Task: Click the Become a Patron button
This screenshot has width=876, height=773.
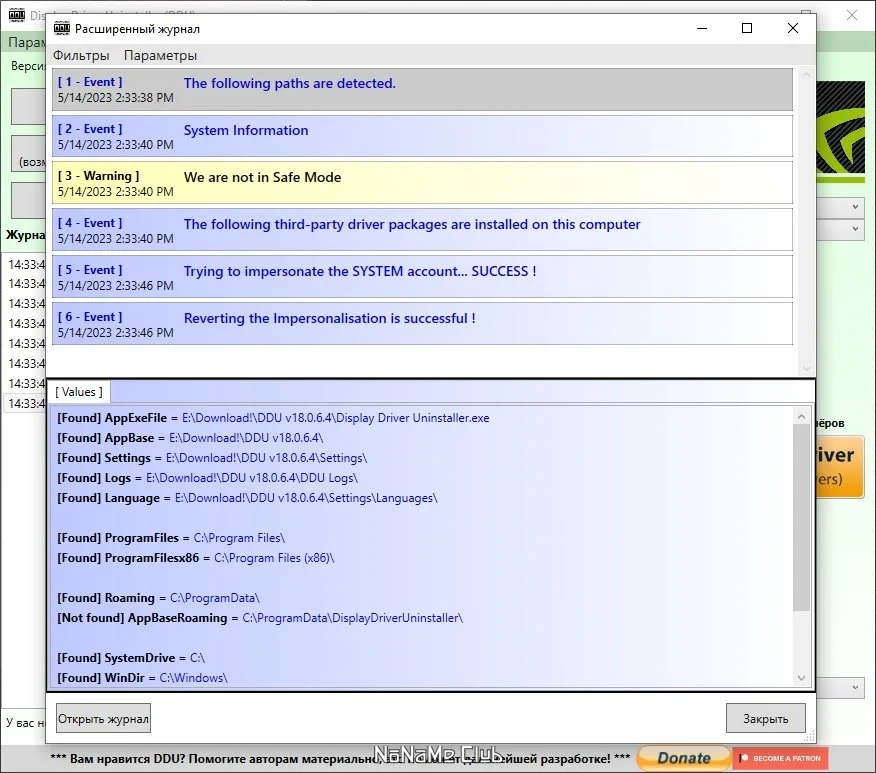Action: [x=780, y=758]
